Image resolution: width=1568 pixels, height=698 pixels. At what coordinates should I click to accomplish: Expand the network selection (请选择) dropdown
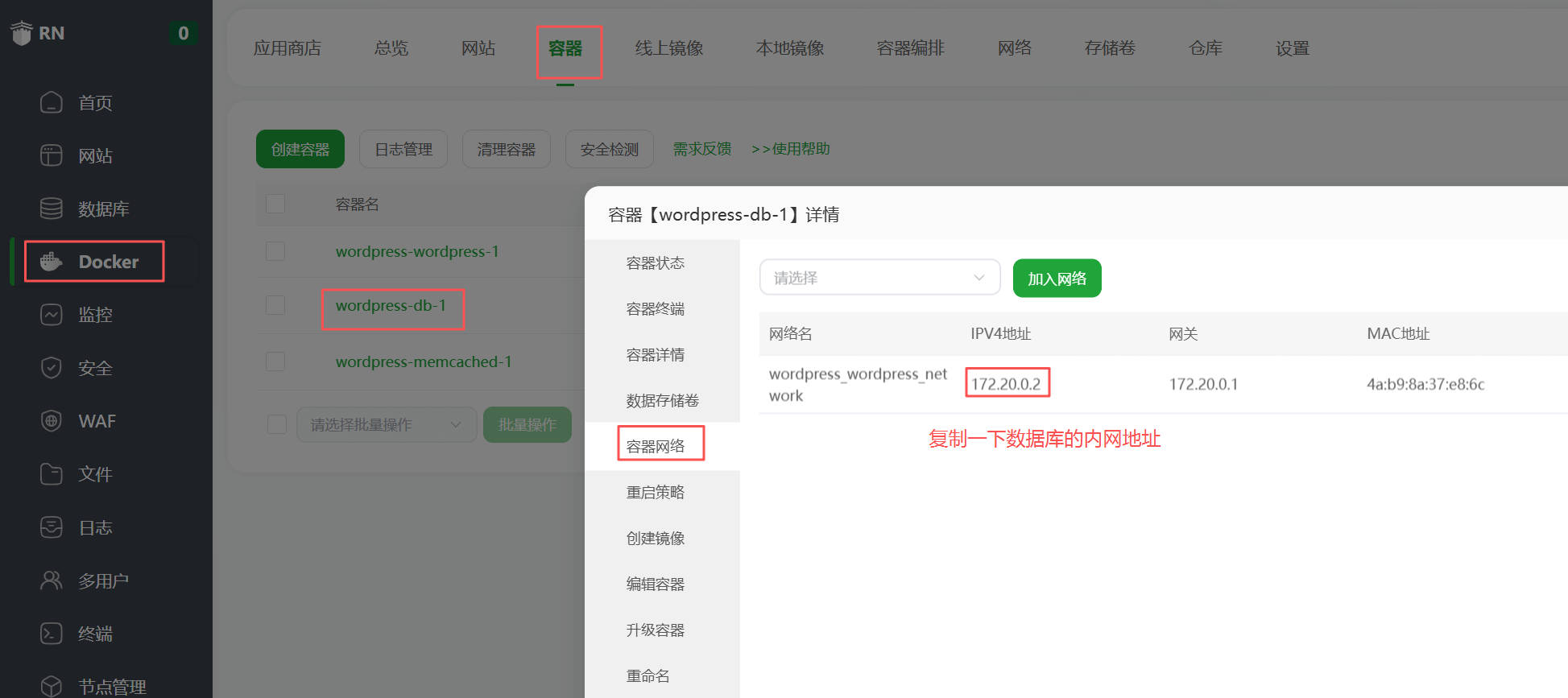pos(879,278)
